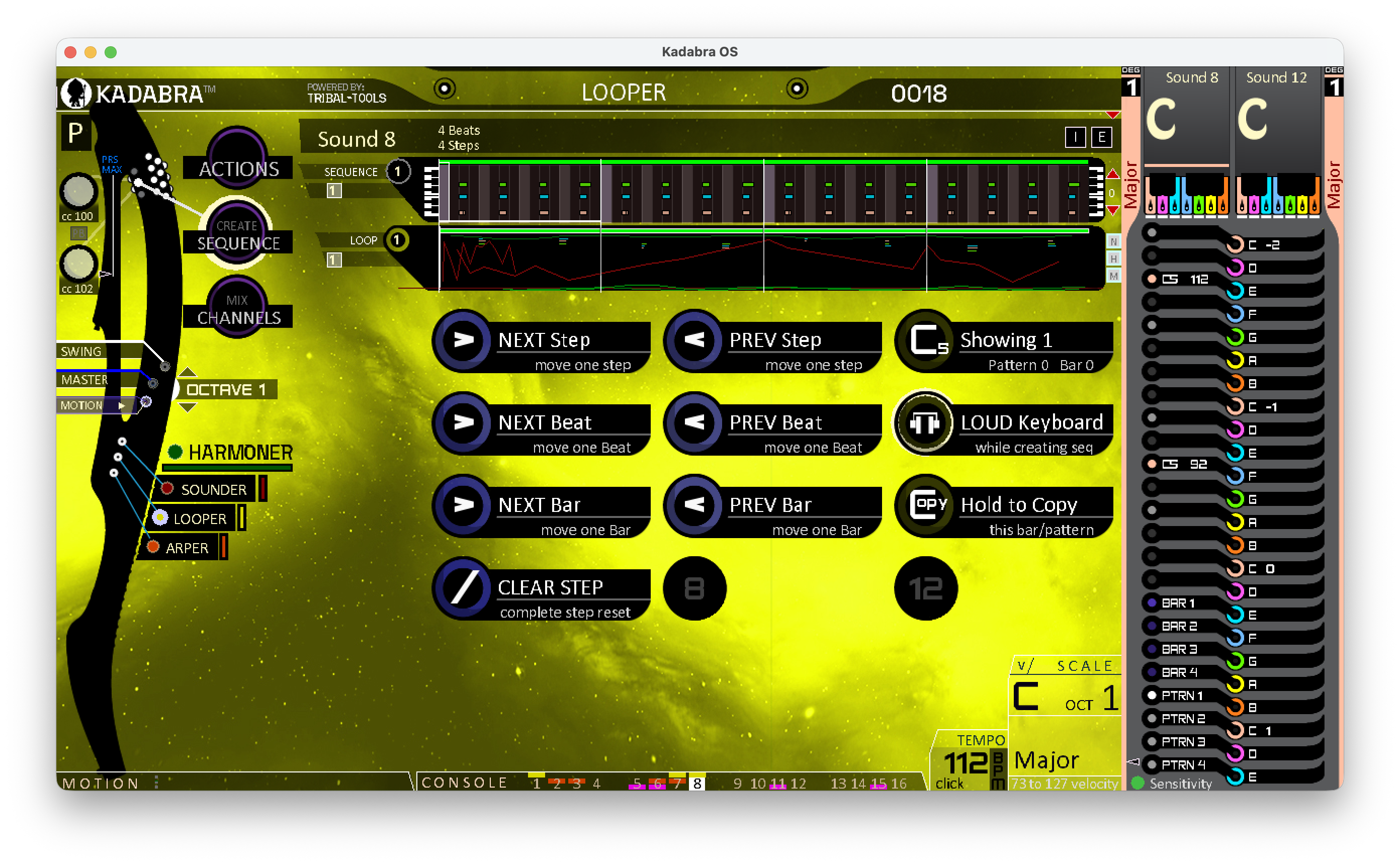Click the NEXT Beat arrow icon
1400x865 pixels.
[x=463, y=423]
